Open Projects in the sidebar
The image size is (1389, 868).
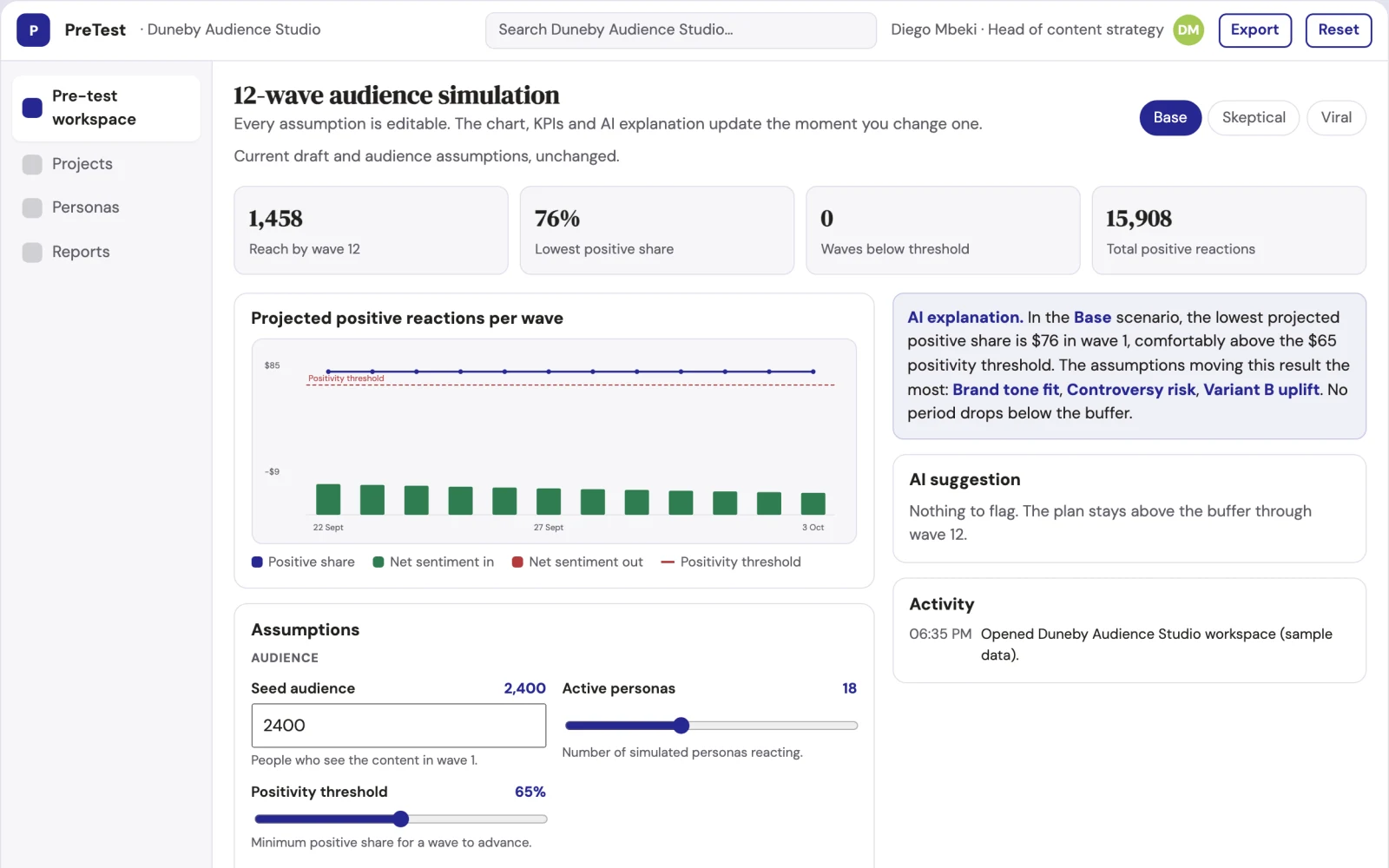(x=106, y=164)
